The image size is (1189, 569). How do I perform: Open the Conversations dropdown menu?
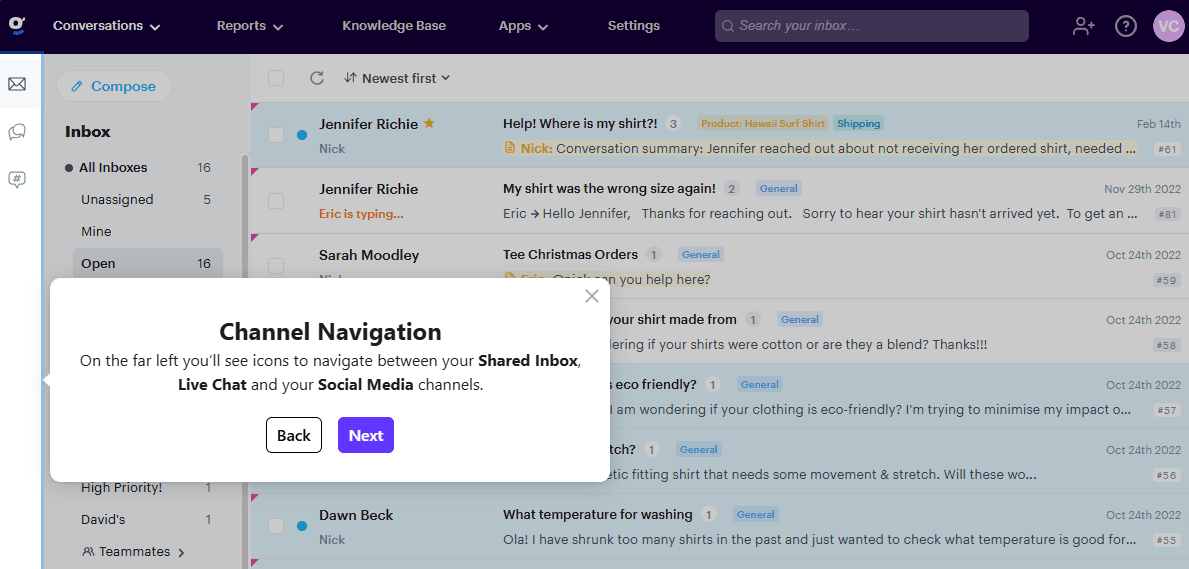pyautogui.click(x=106, y=26)
